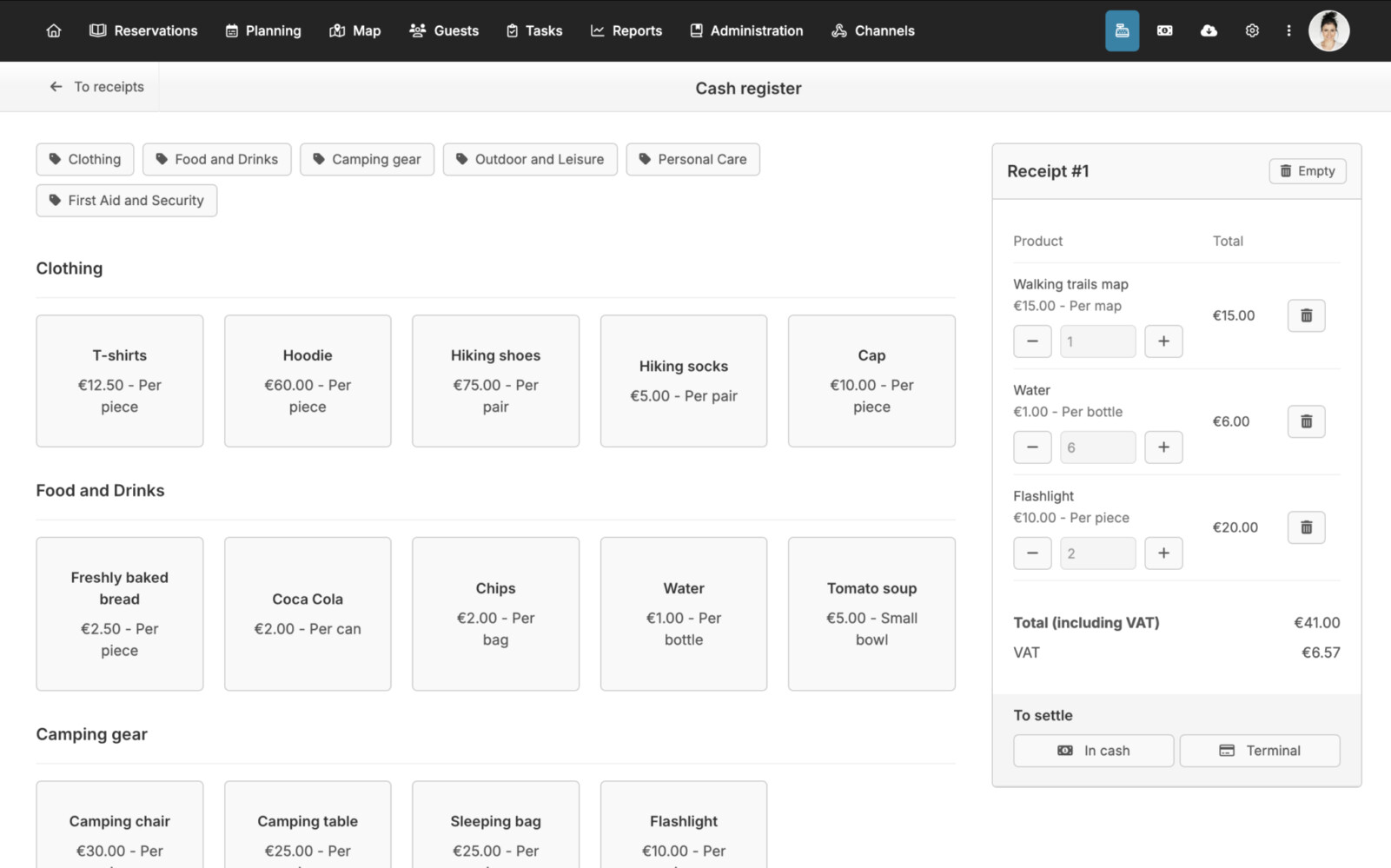The image size is (1391, 868).
Task: Open the home dashboard icon
Action: [x=54, y=30]
